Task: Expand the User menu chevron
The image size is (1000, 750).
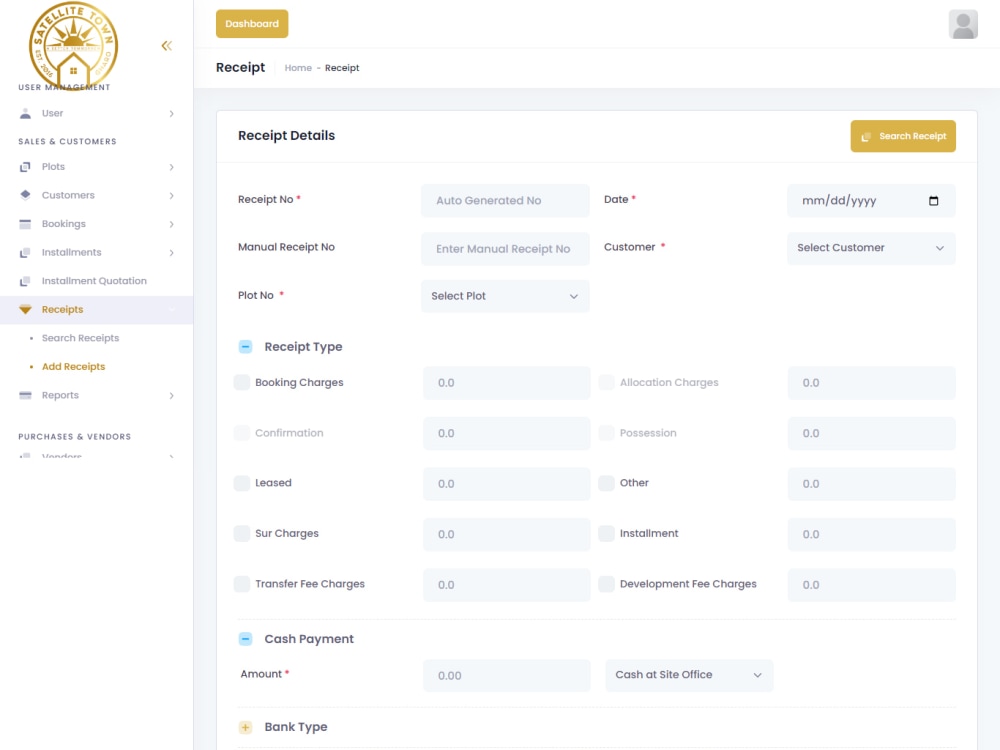Action: pyautogui.click(x=172, y=114)
